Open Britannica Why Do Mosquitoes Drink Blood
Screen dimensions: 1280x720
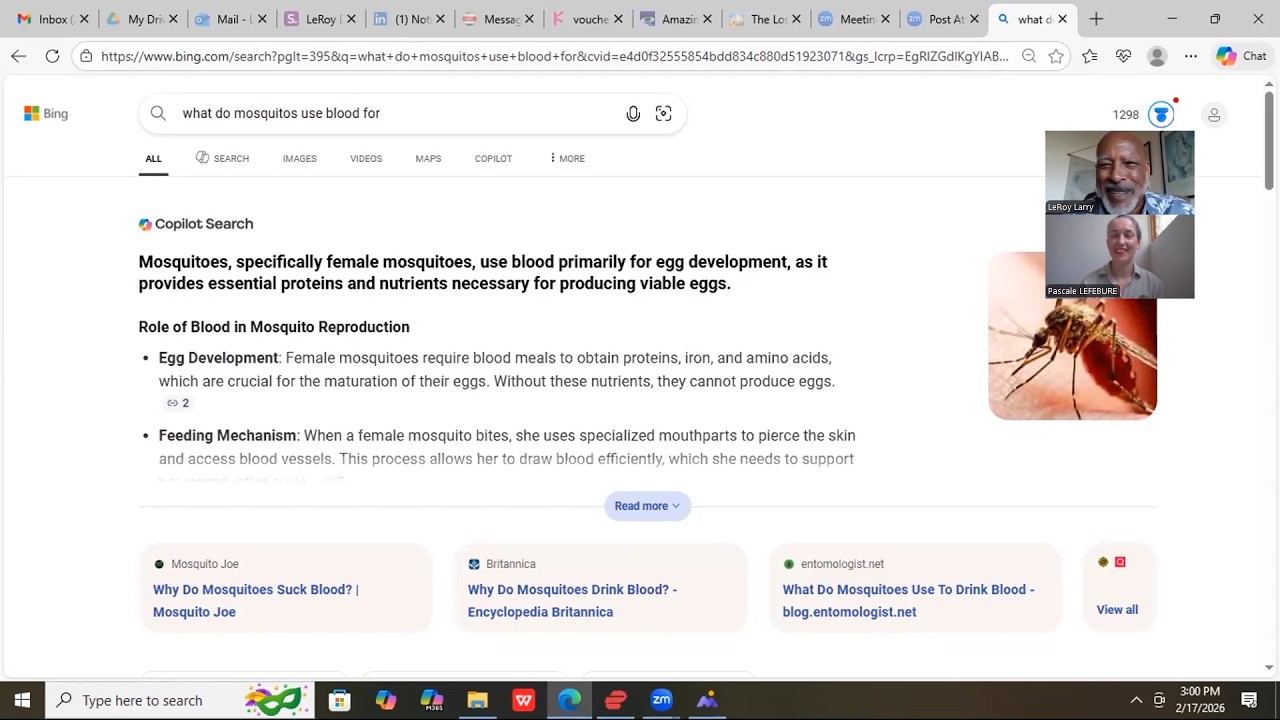pyautogui.click(x=572, y=600)
